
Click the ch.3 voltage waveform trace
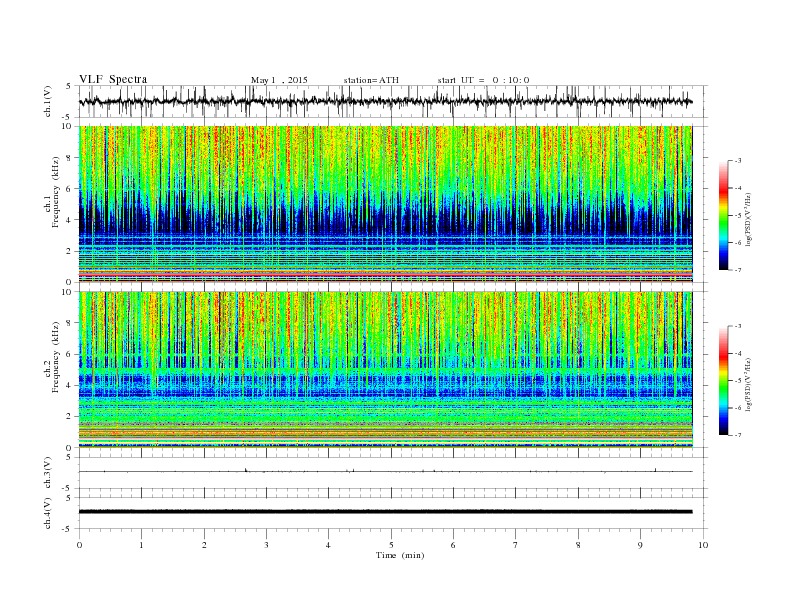[x=385, y=471]
